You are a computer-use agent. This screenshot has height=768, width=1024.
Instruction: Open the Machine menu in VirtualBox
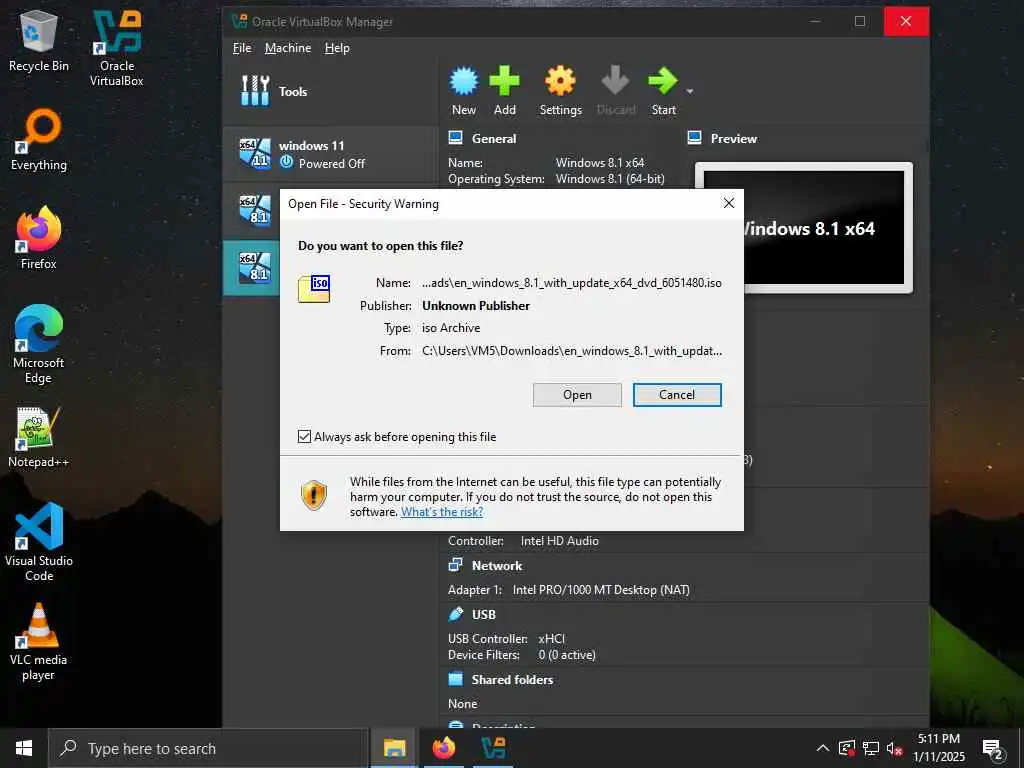point(288,48)
